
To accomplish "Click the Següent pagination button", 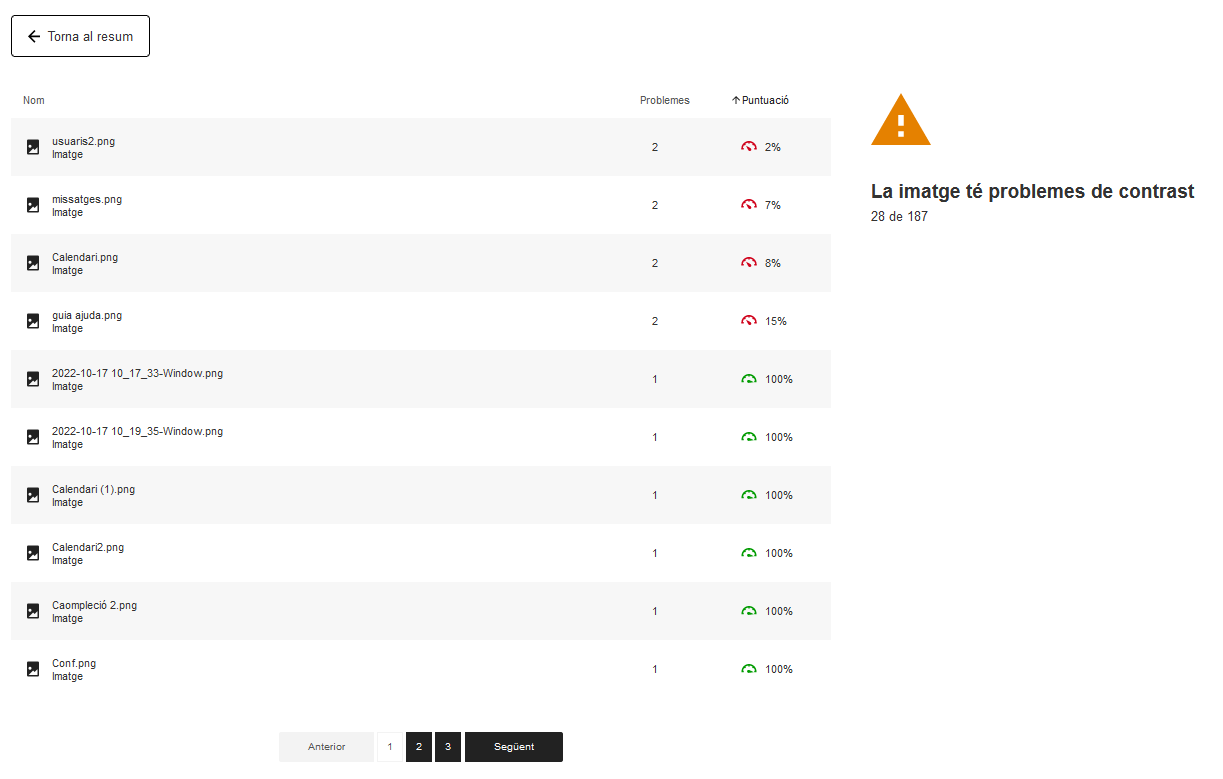I will tap(513, 747).
